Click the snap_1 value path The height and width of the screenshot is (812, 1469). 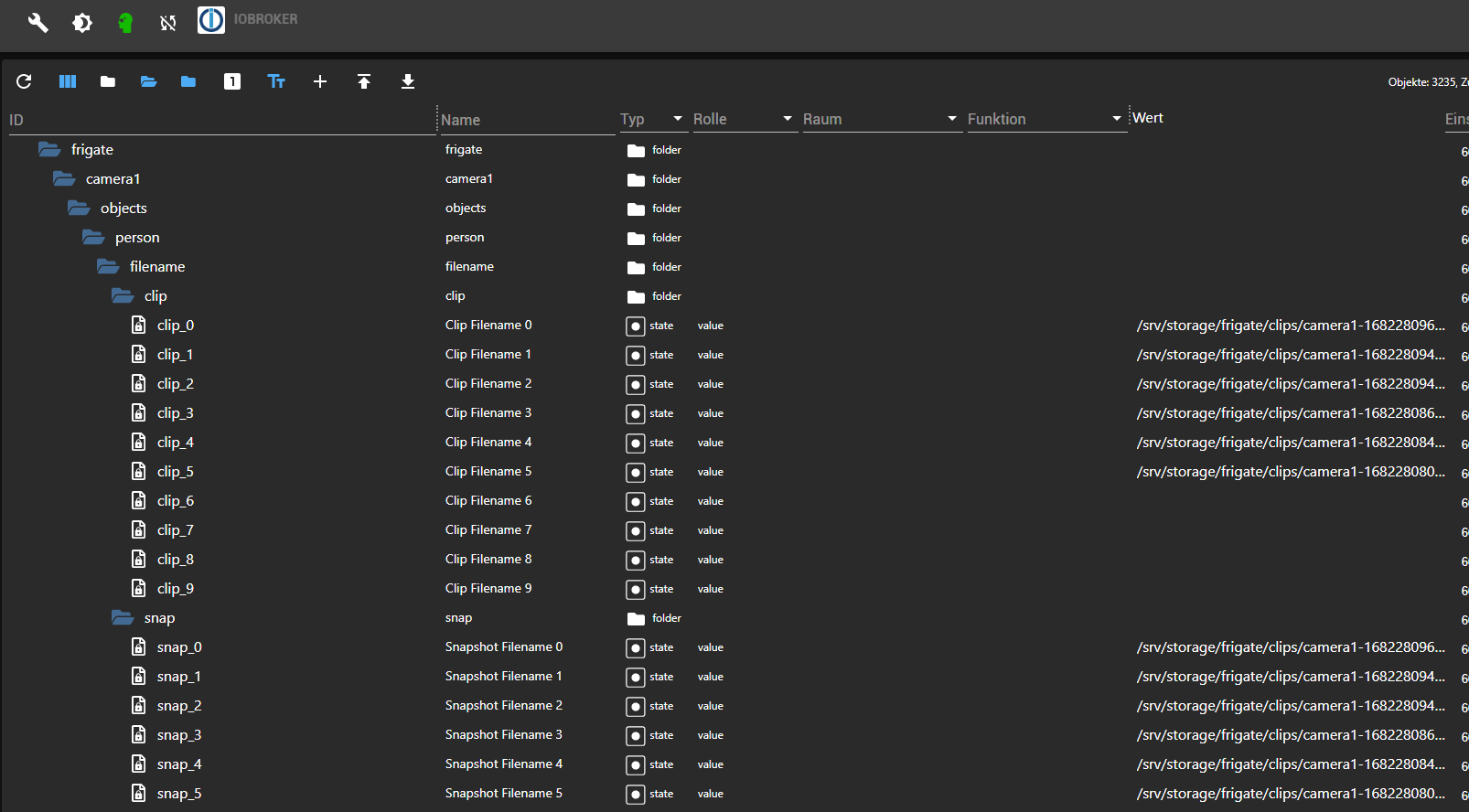(1291, 676)
